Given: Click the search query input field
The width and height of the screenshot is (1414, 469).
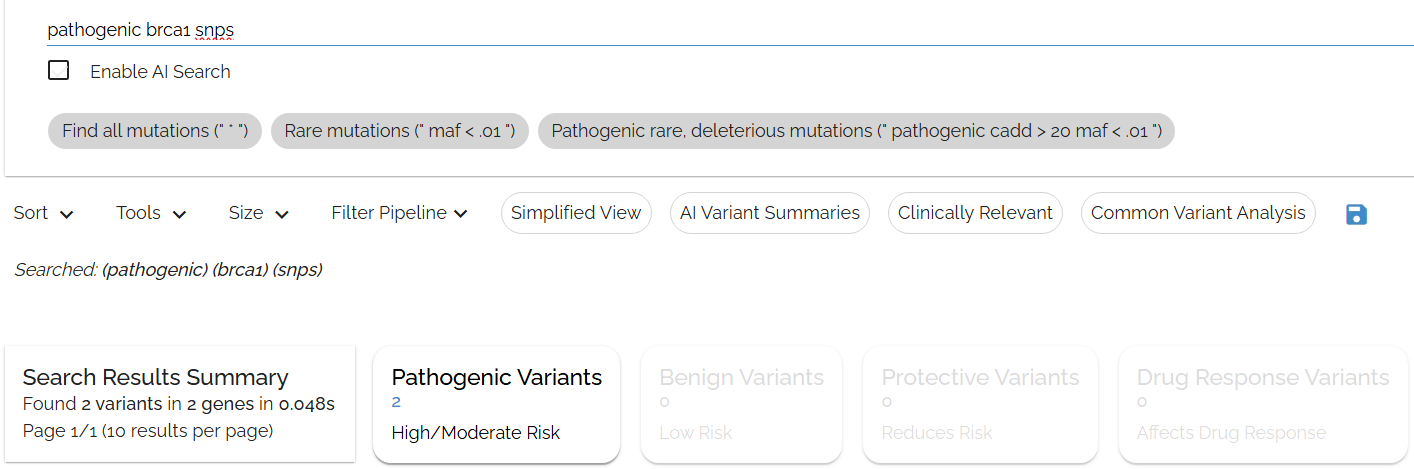Looking at the screenshot, I should tap(700, 30).
